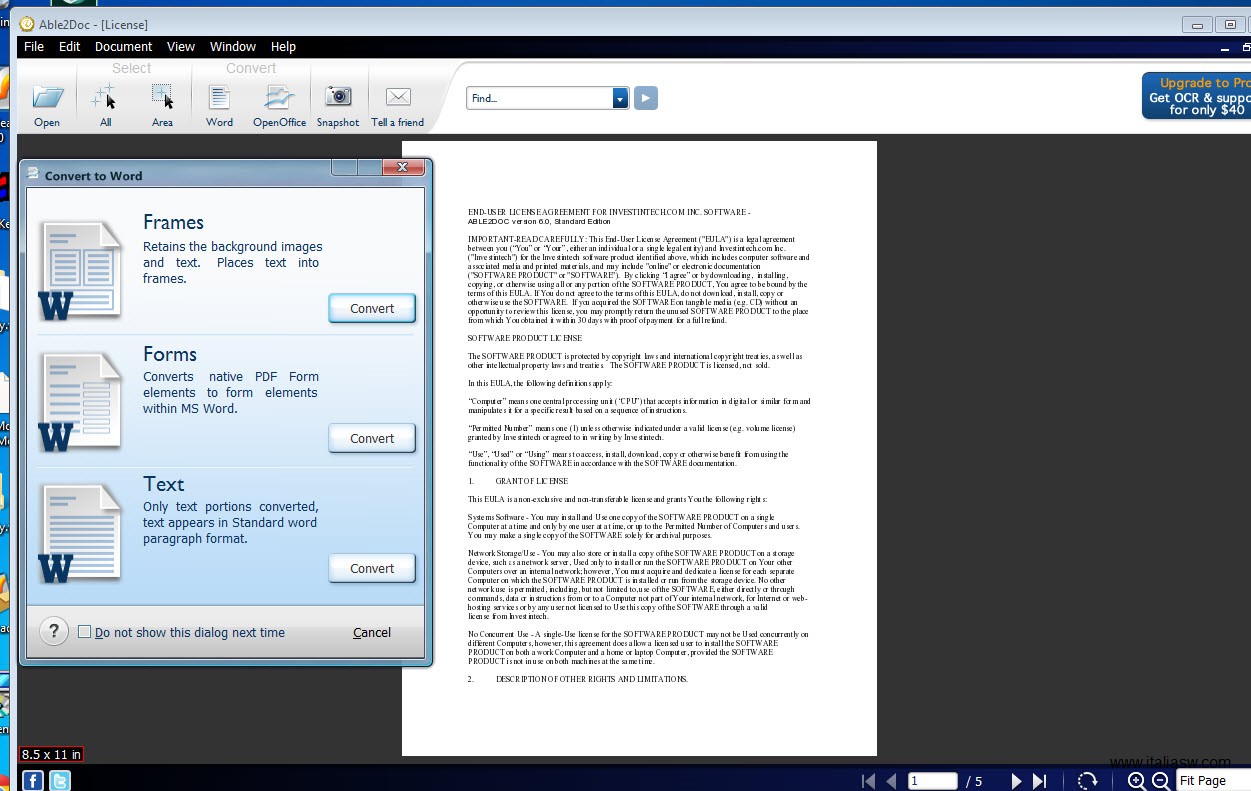Go to the first page

pyautogui.click(x=868, y=781)
